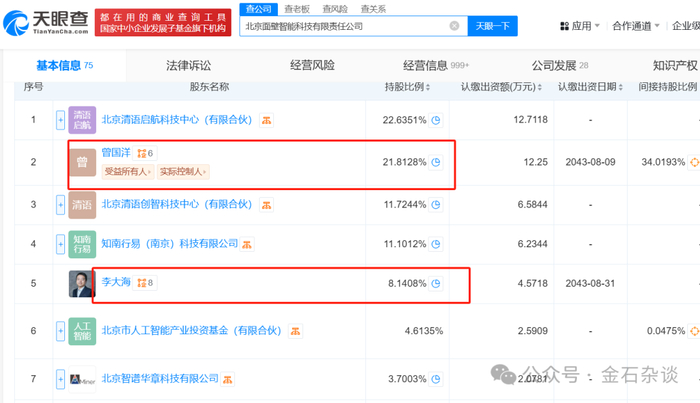
Task: Click the 知南行易 green logo thumbnail
Action: pyautogui.click(x=82, y=244)
